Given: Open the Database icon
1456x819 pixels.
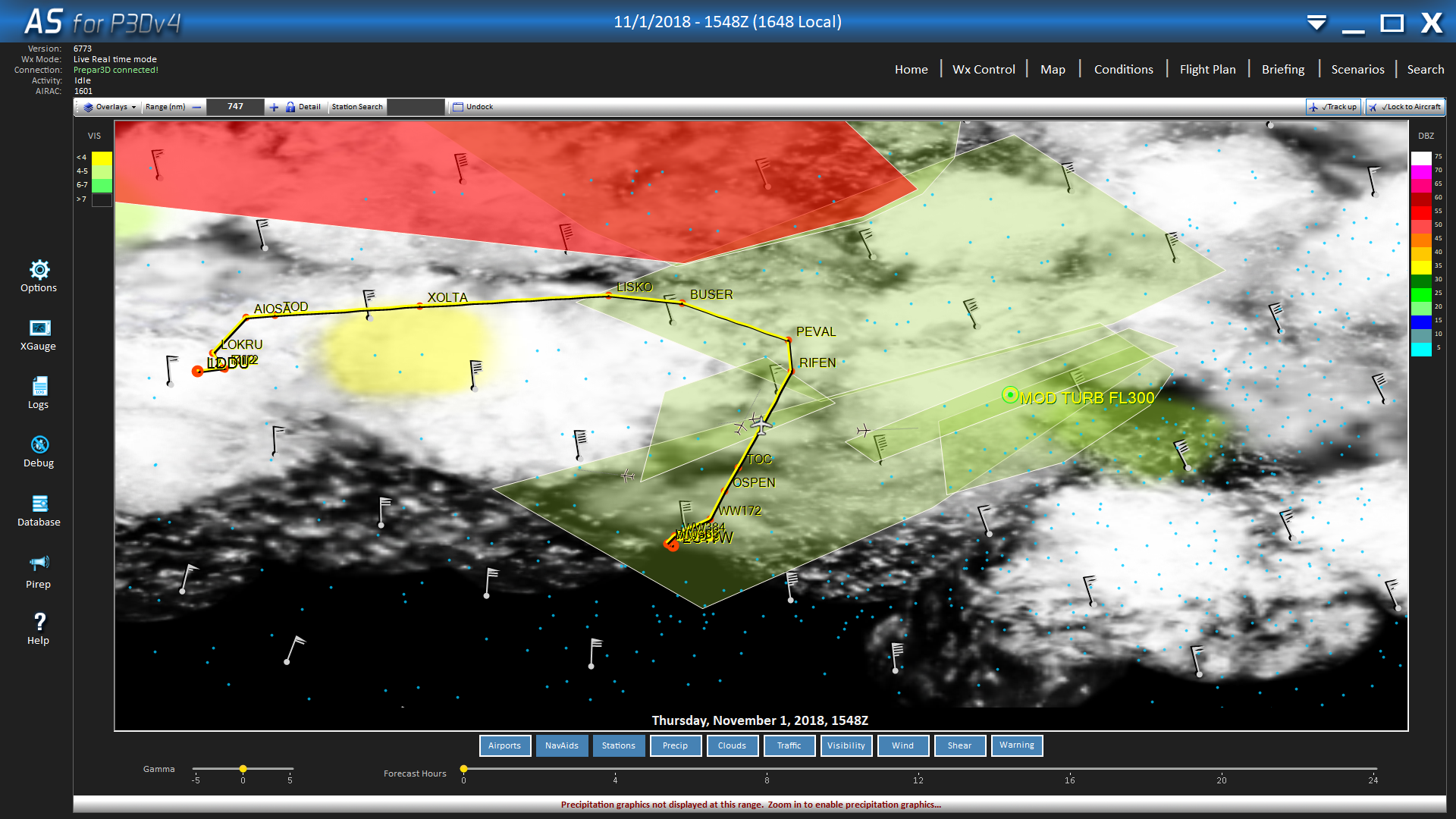Looking at the screenshot, I should tap(39, 504).
